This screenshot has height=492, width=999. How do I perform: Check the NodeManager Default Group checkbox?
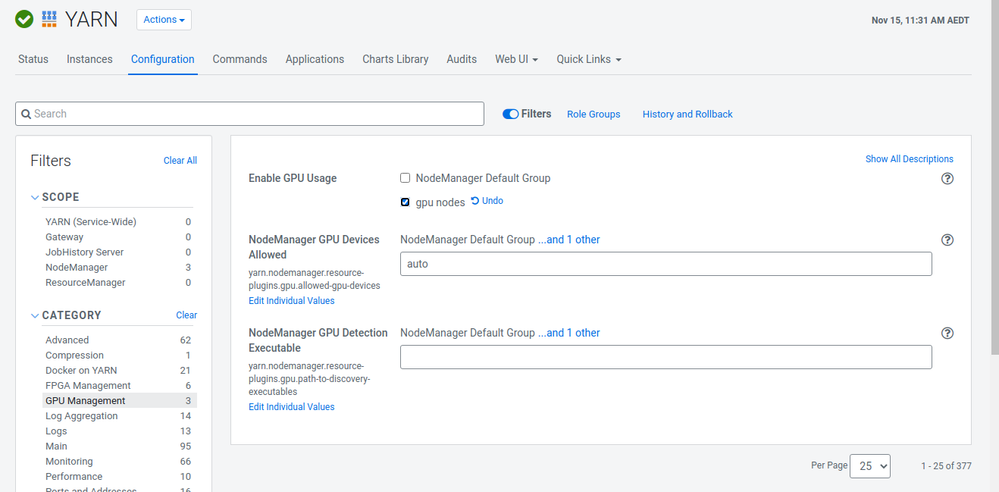tap(405, 178)
